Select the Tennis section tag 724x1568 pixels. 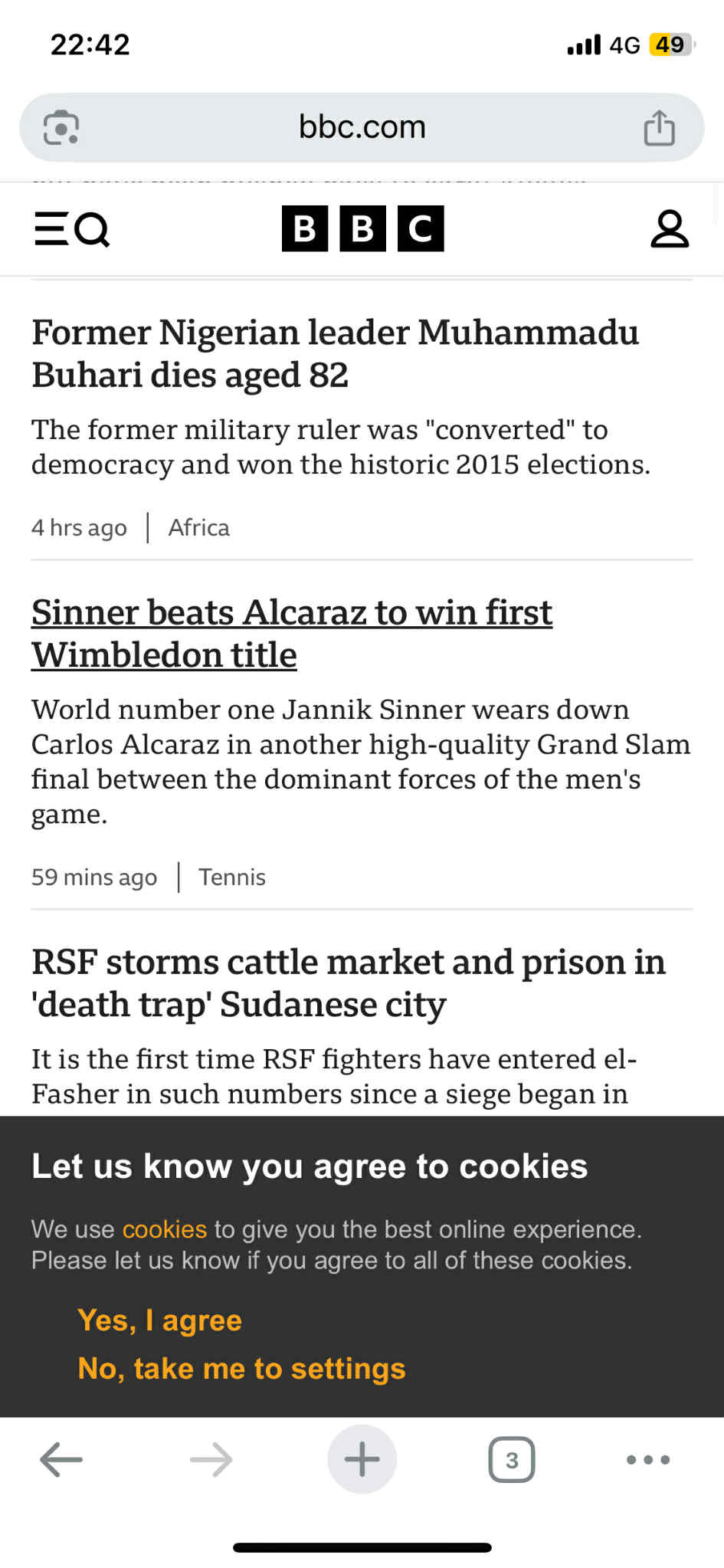[x=231, y=877]
